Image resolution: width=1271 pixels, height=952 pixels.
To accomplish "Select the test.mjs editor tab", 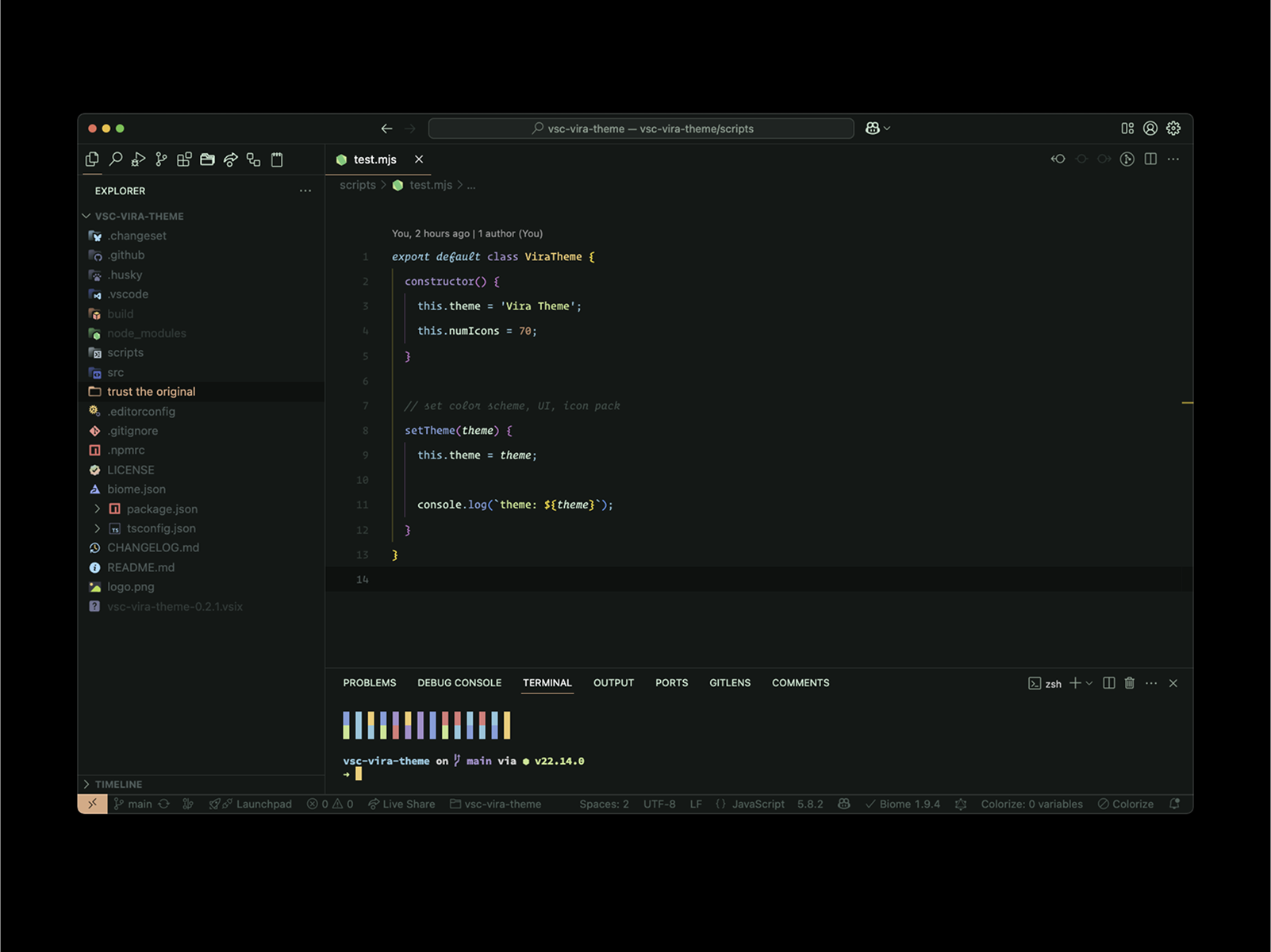I will [x=378, y=159].
